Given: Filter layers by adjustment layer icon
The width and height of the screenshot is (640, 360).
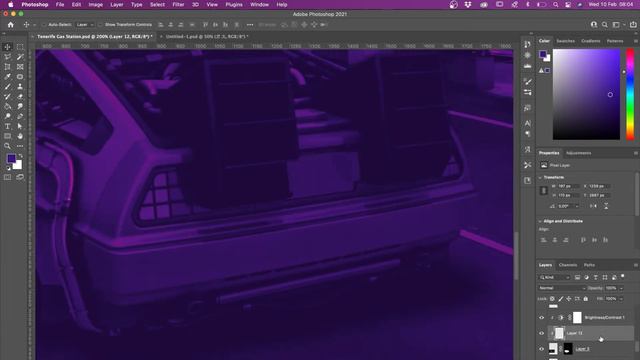Looking at the screenshot, I should [587, 277].
